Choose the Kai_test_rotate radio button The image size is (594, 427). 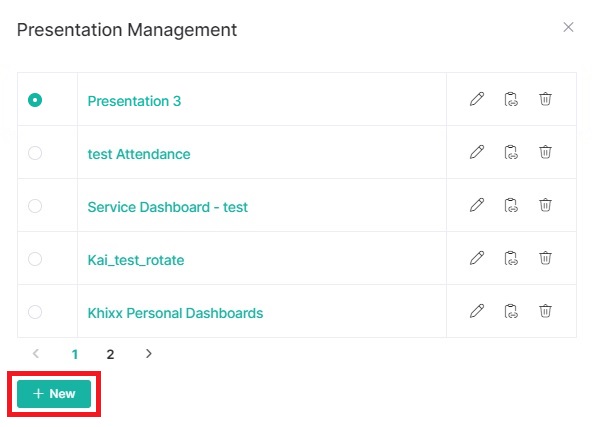(x=35, y=259)
